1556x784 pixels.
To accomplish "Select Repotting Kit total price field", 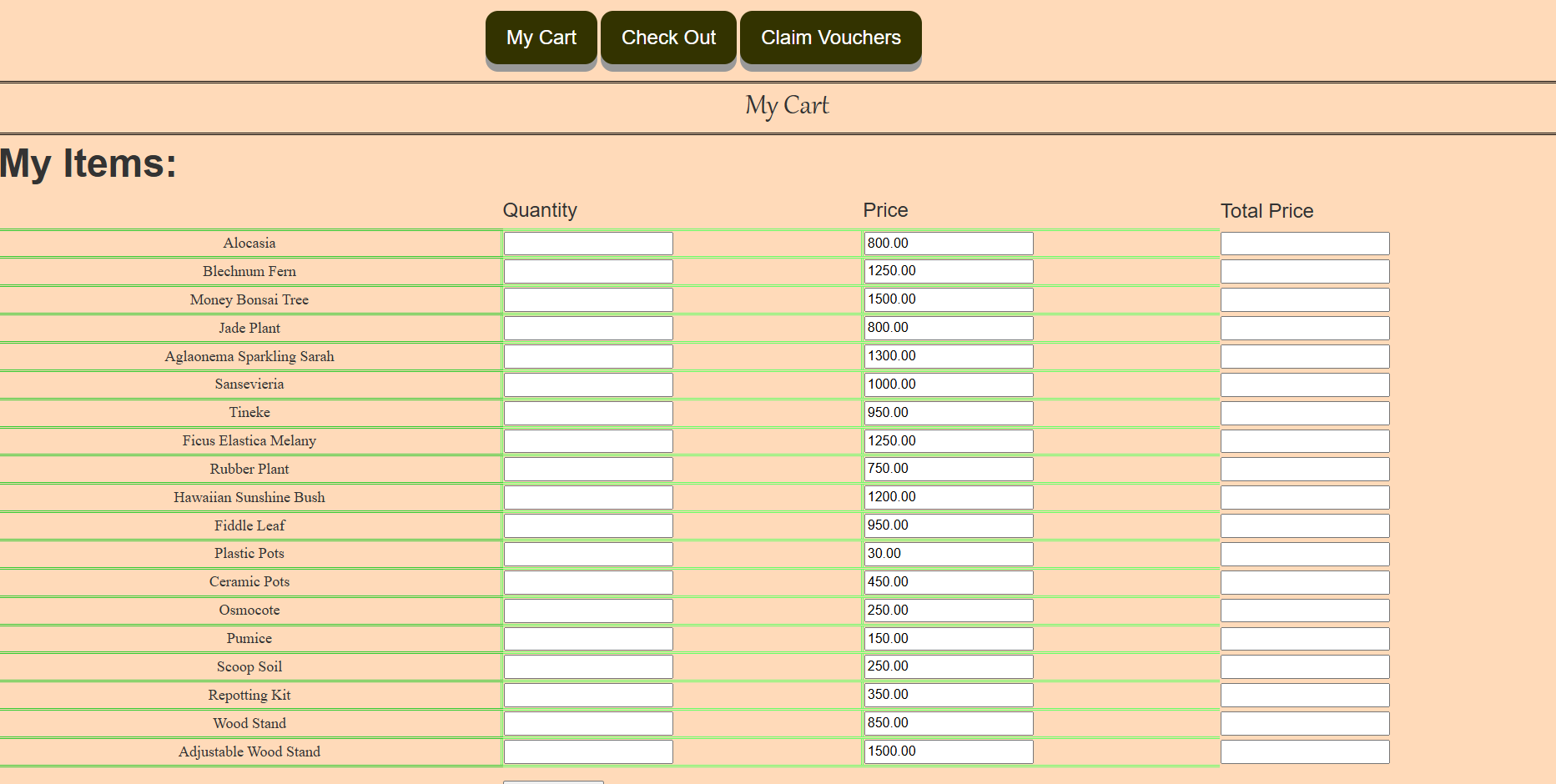I will pyautogui.click(x=1305, y=695).
